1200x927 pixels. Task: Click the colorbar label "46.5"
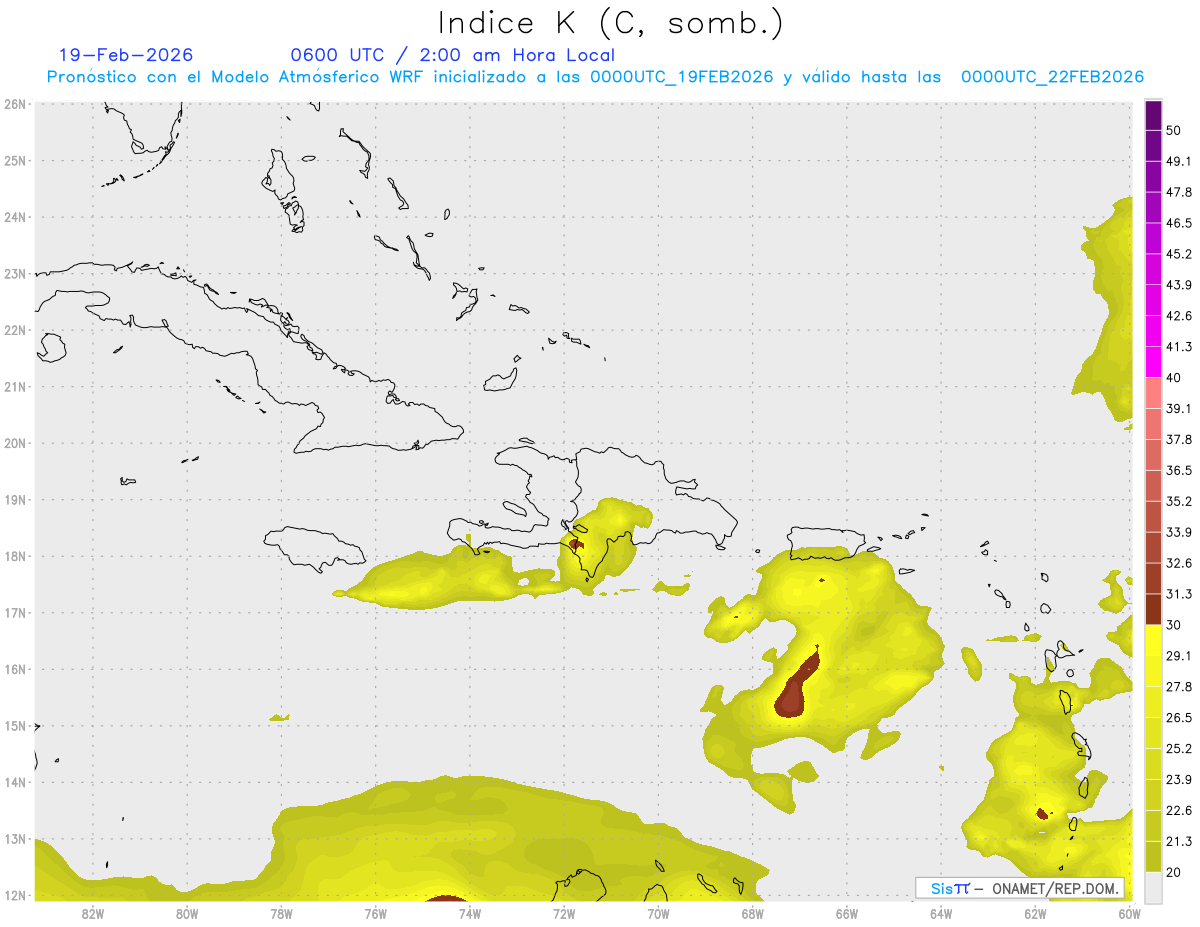pyautogui.click(x=1179, y=223)
